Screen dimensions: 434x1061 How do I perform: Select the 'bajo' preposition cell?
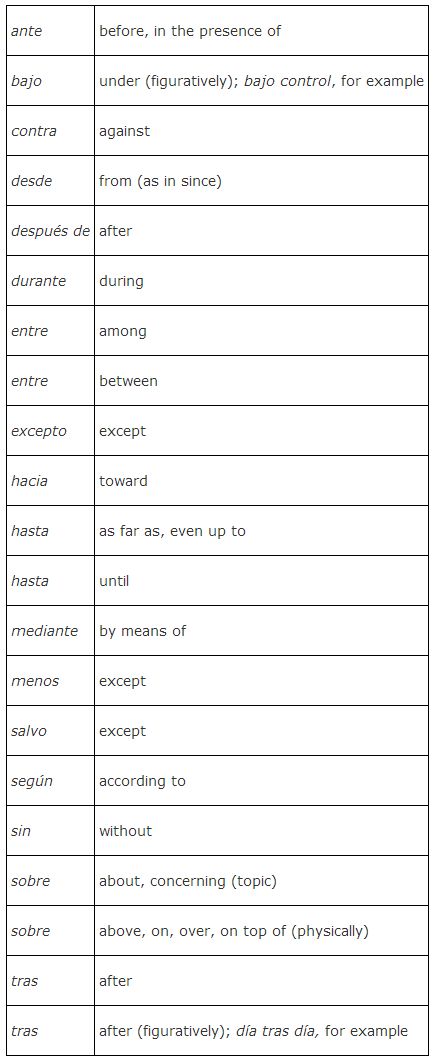(51, 81)
